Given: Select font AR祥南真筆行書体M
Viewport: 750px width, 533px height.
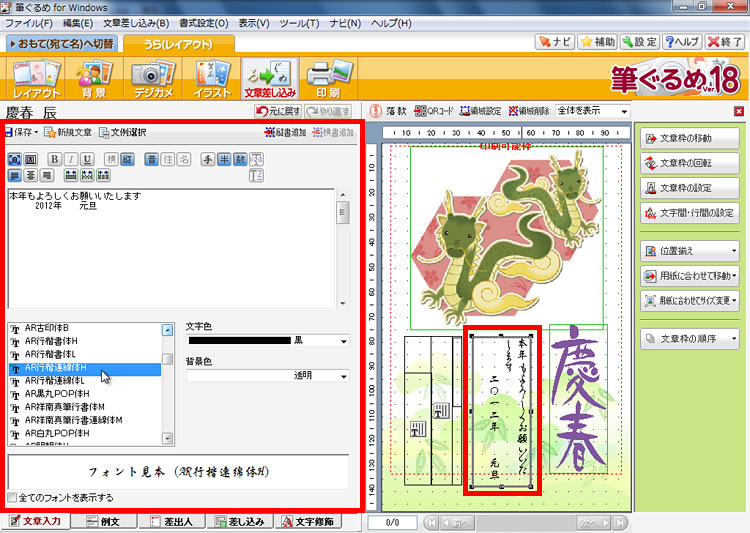Looking at the screenshot, I should [x=85, y=407].
